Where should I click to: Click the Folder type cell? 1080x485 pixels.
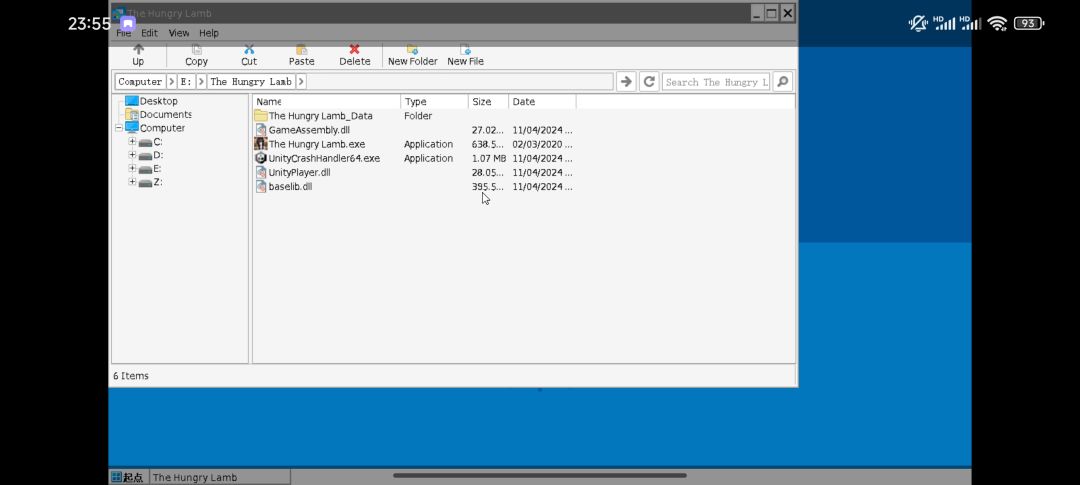(418, 116)
